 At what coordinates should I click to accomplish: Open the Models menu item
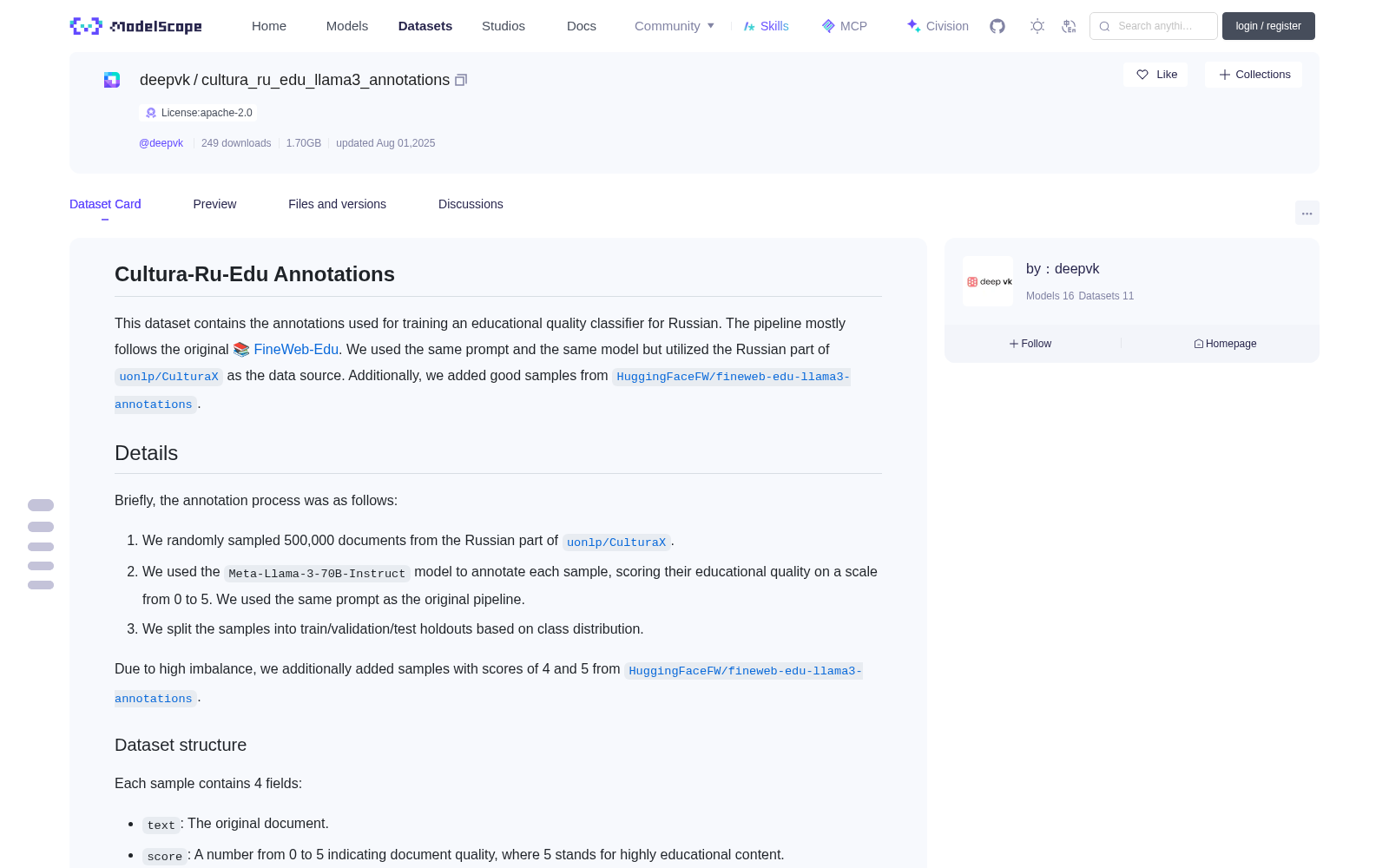347,26
